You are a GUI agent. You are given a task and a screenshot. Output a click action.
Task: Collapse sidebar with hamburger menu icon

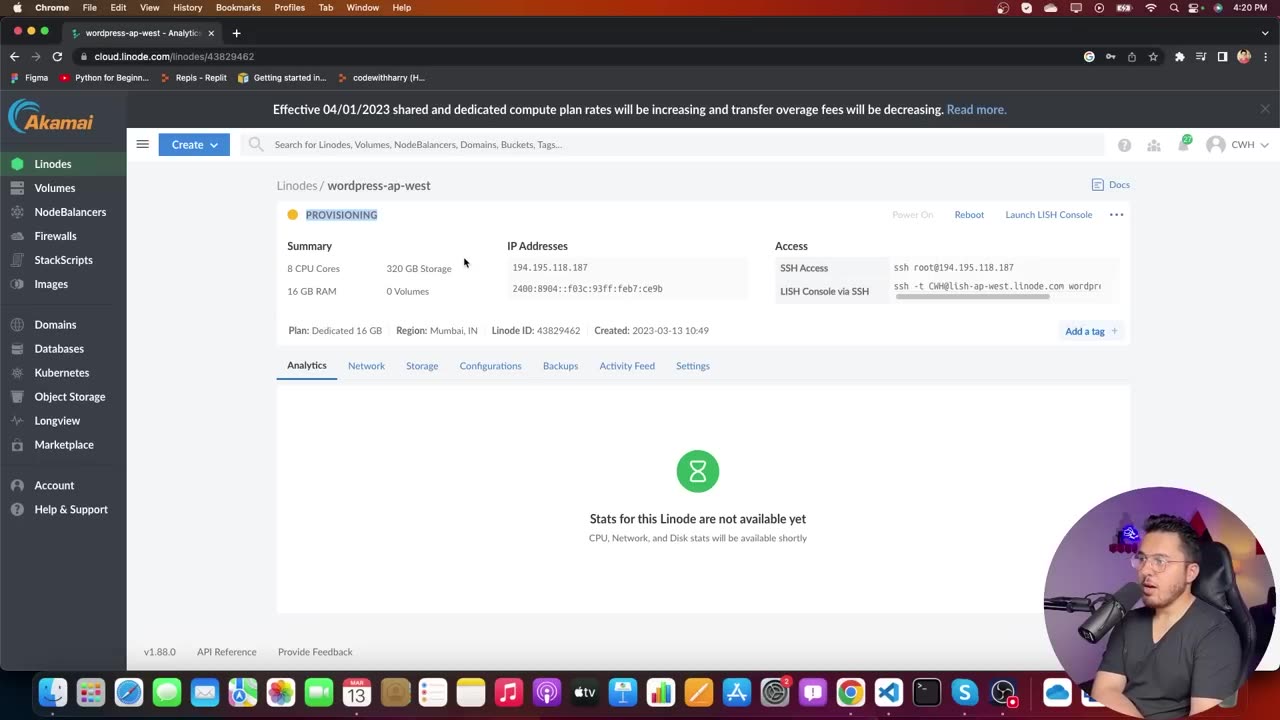142,144
